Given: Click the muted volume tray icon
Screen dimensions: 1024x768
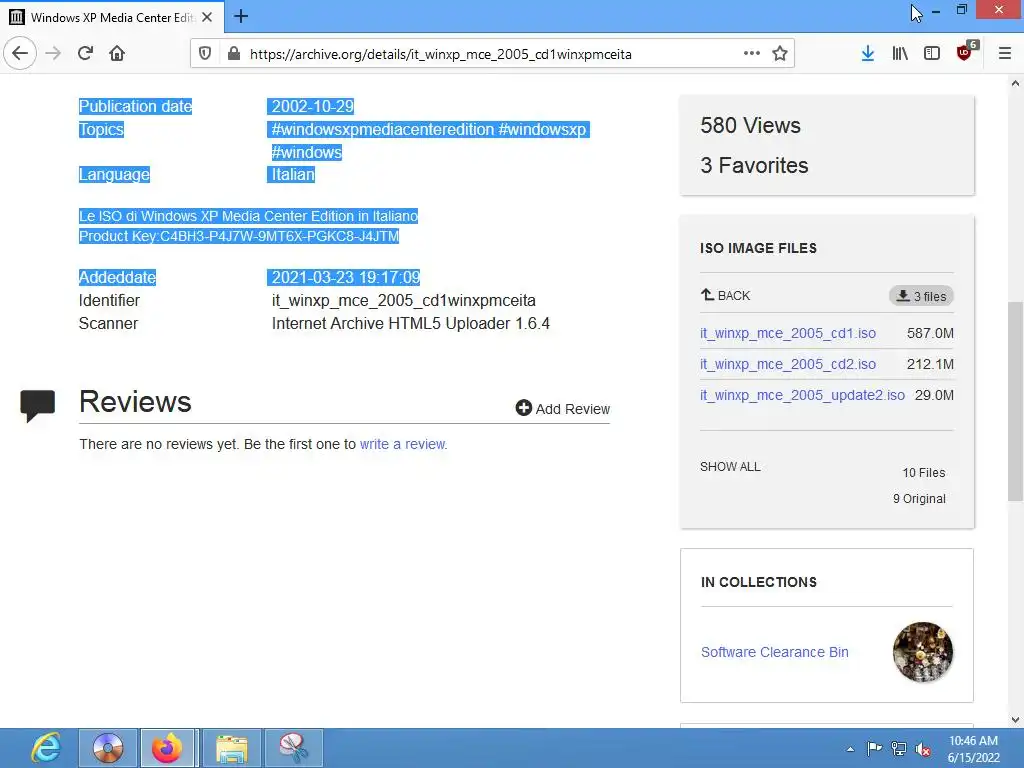Looking at the screenshot, I should [923, 749].
